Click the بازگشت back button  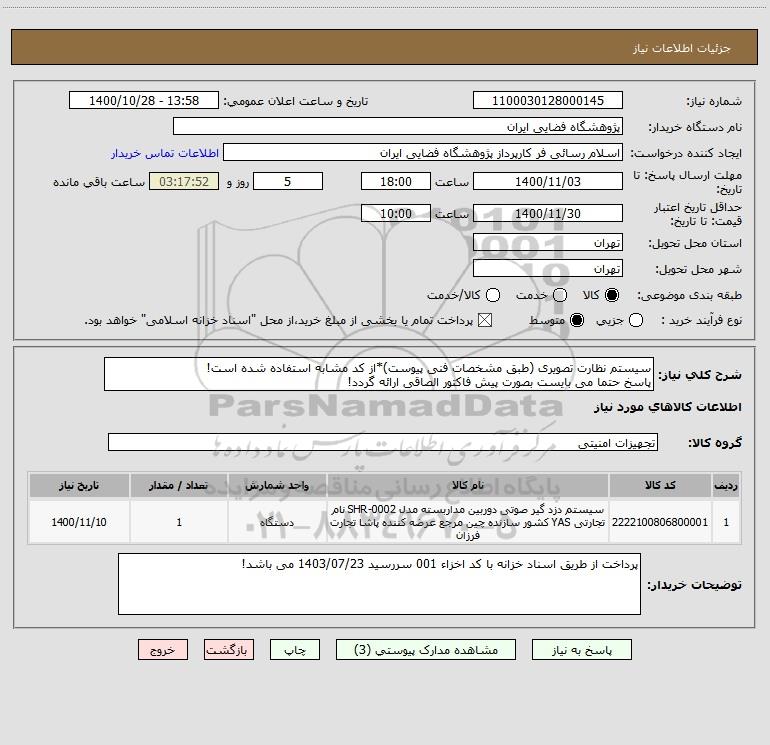pyautogui.click(x=229, y=650)
